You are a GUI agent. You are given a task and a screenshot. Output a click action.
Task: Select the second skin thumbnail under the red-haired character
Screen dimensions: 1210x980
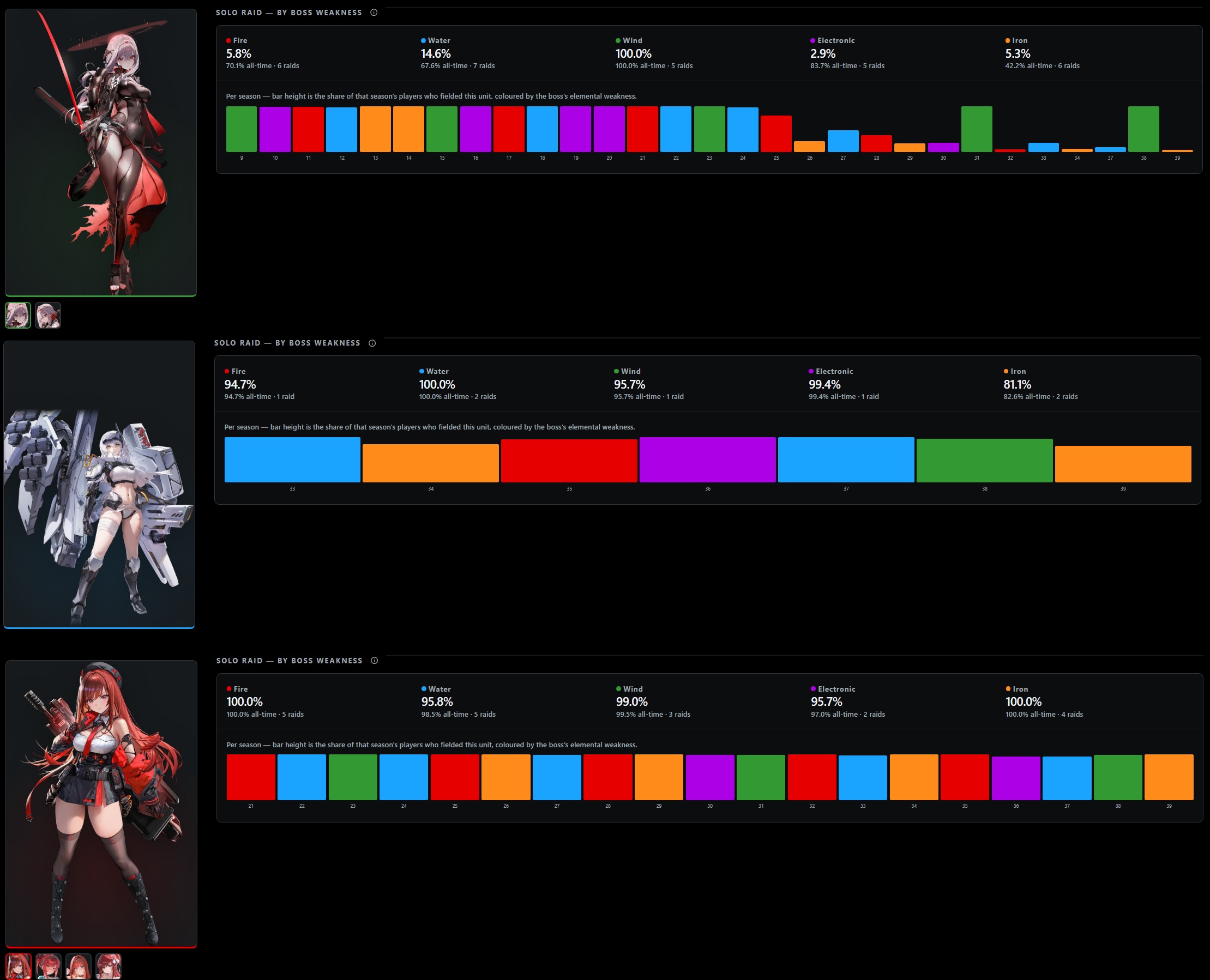pos(49,966)
